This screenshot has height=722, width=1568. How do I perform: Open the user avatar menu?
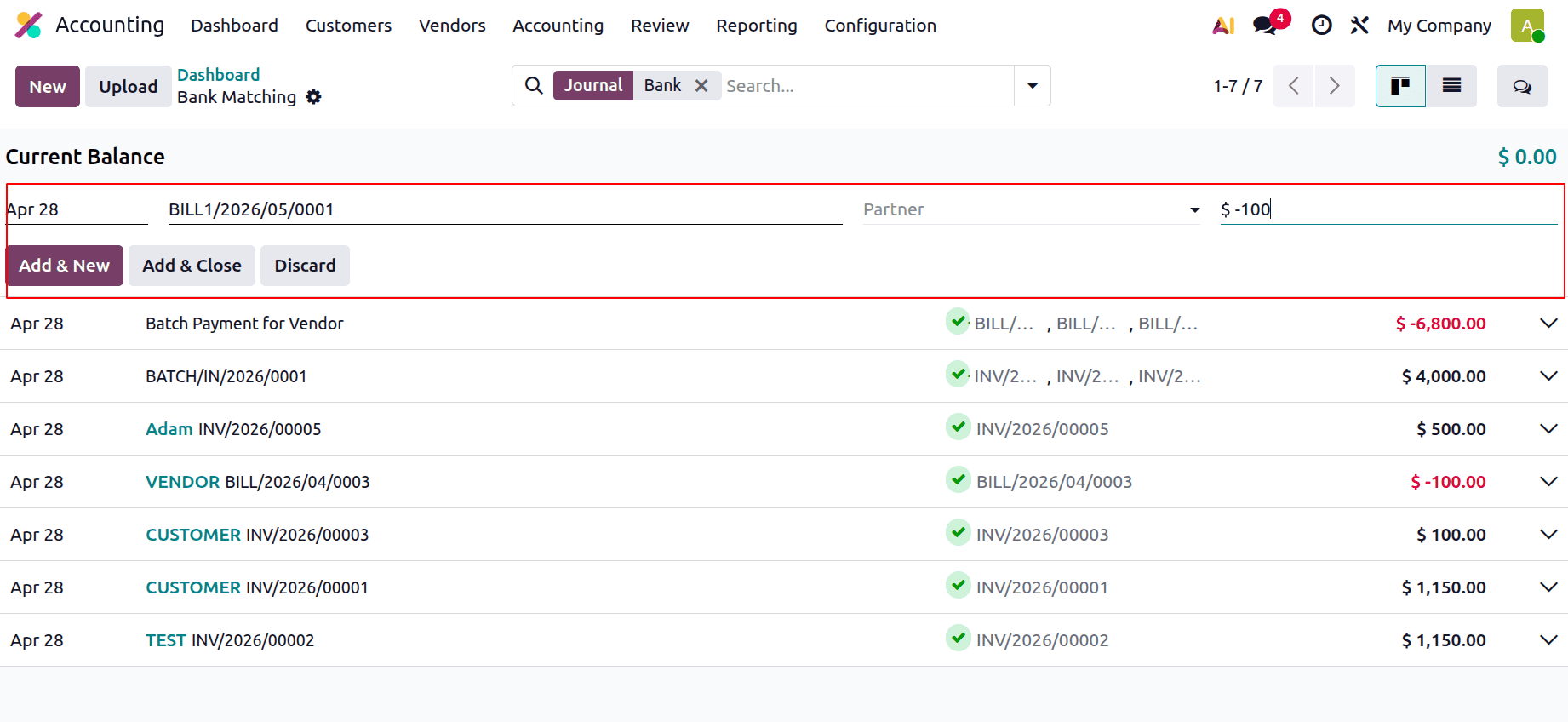[x=1527, y=26]
